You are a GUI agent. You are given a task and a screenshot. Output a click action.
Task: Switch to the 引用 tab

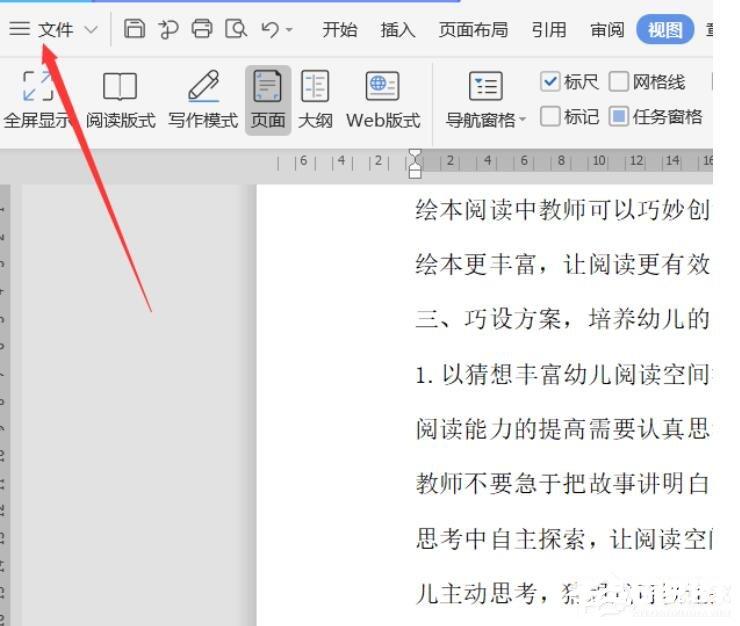point(549,30)
